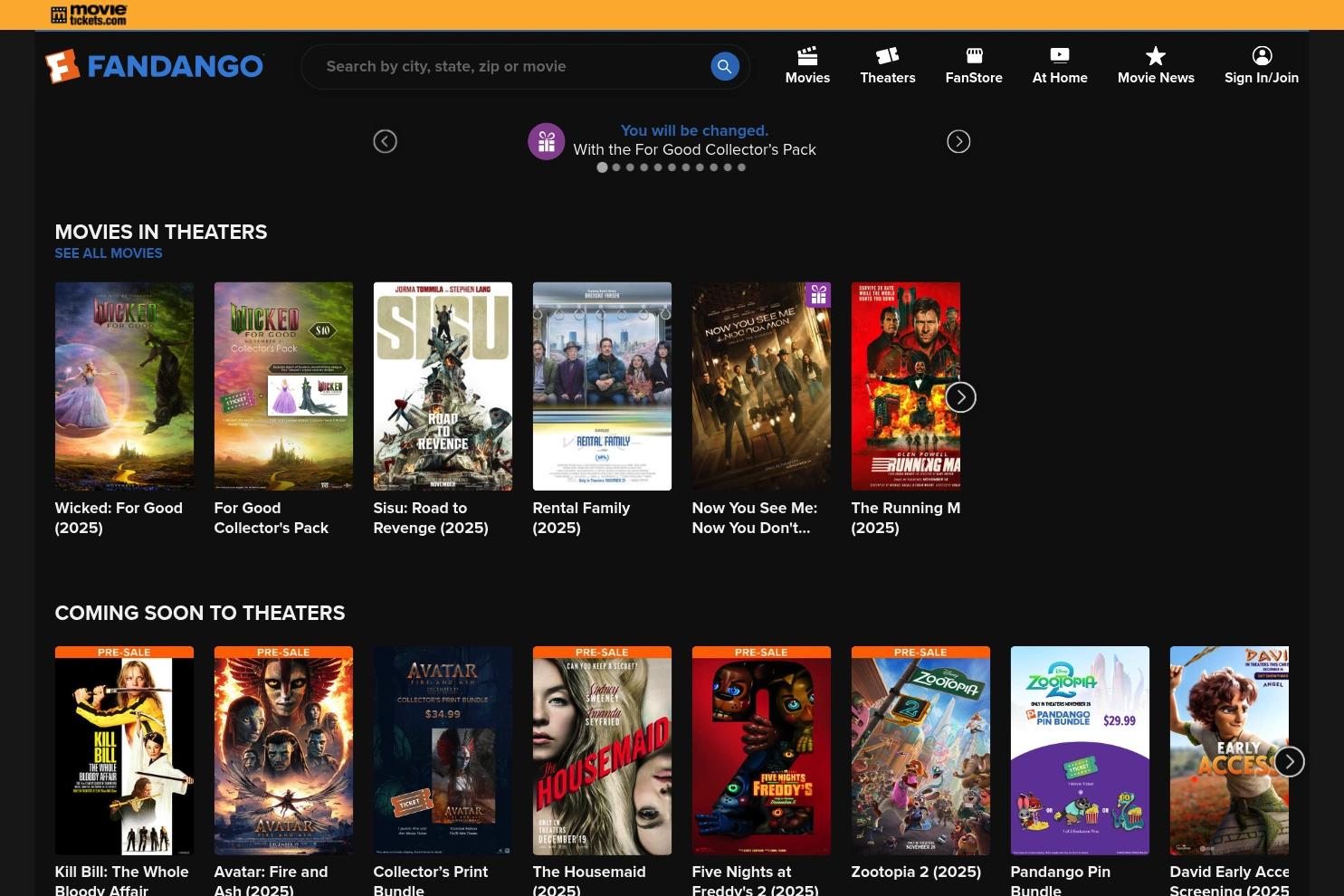Tap the gift badge on Now You See Me poster

click(818, 295)
